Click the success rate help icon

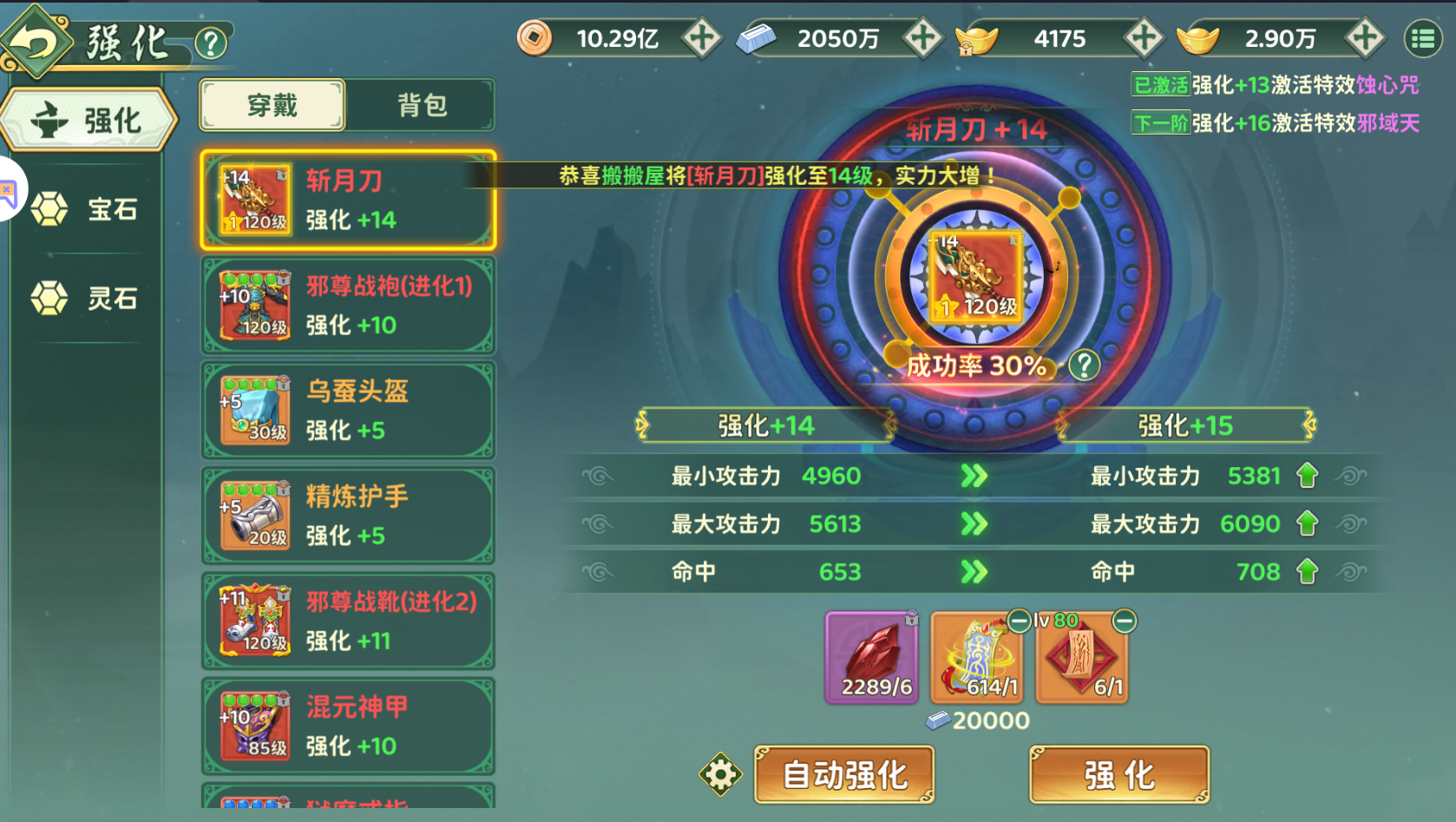click(x=1084, y=365)
